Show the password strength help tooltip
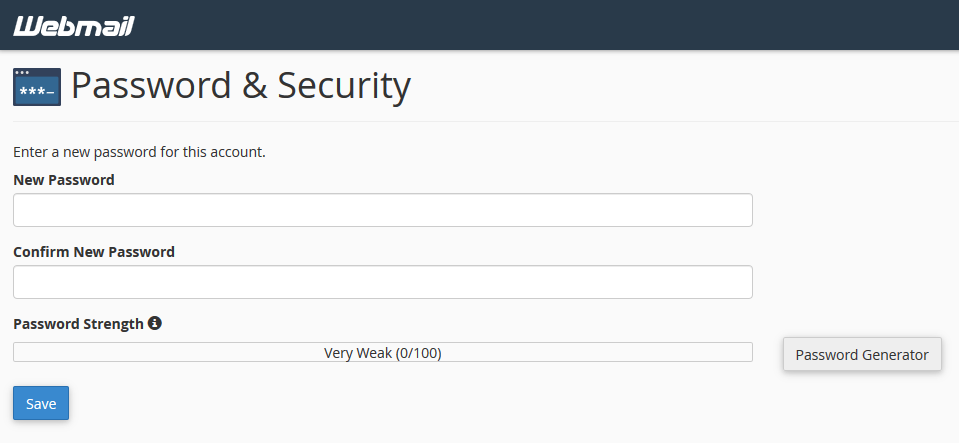Screen dimensions: 959x443 tap(155, 322)
